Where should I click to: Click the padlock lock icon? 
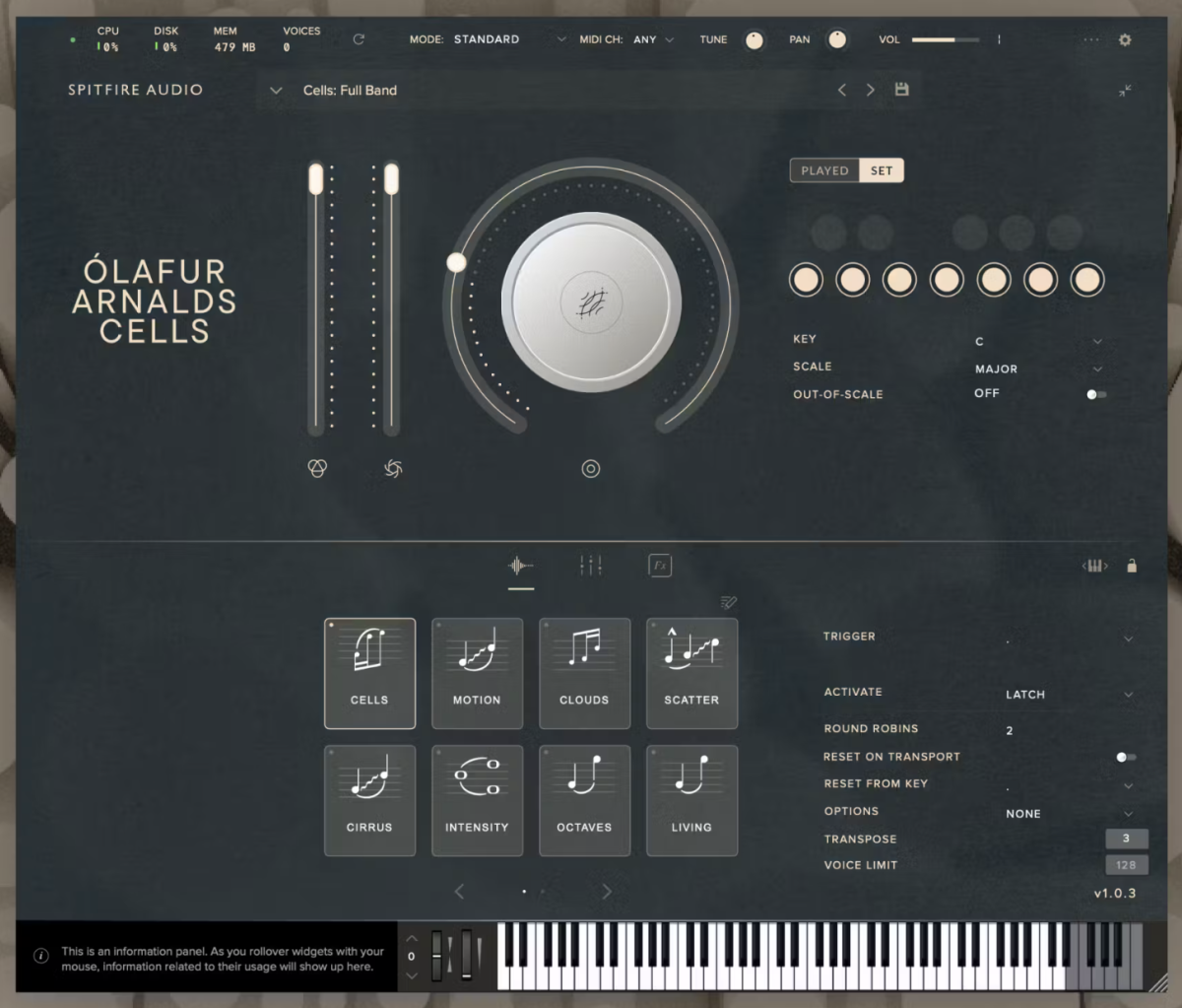click(1132, 566)
